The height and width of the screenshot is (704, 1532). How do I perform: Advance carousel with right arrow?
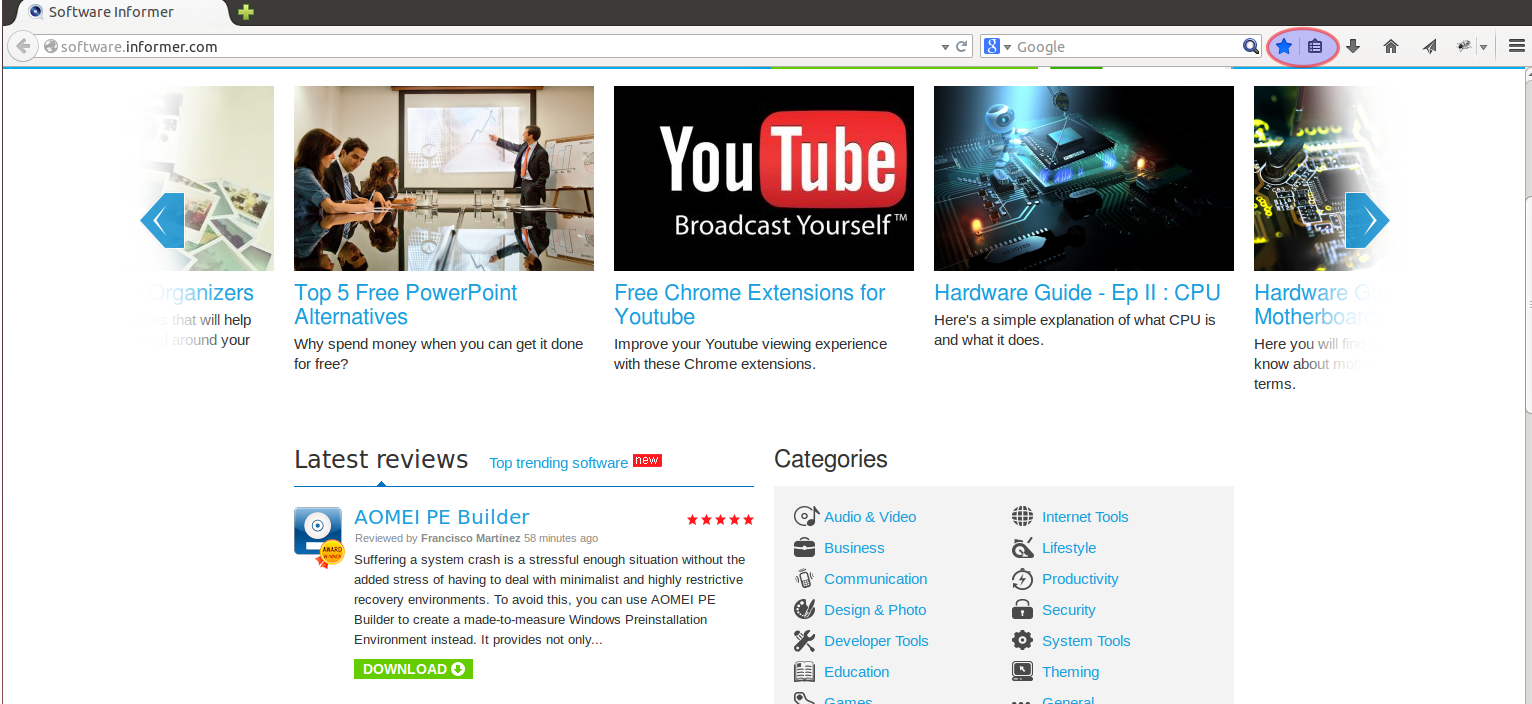pyautogui.click(x=1367, y=220)
